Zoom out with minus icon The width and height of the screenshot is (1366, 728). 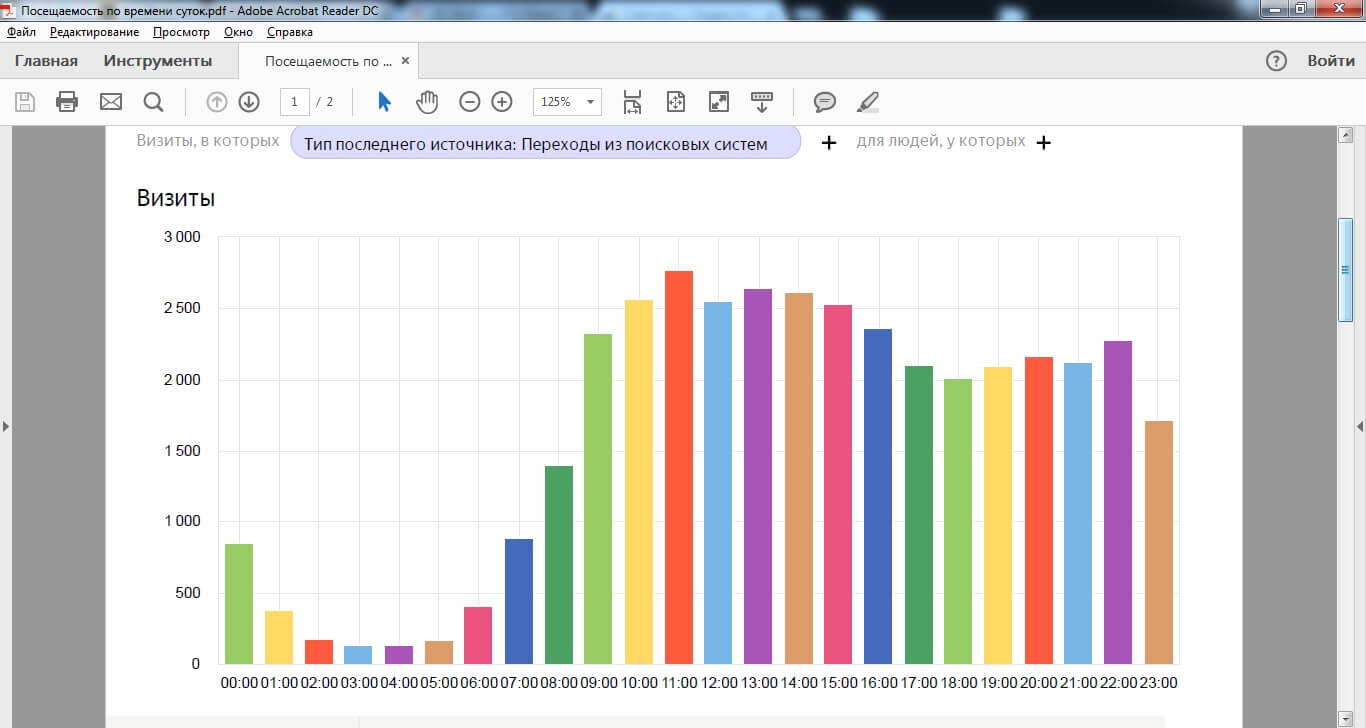[470, 102]
